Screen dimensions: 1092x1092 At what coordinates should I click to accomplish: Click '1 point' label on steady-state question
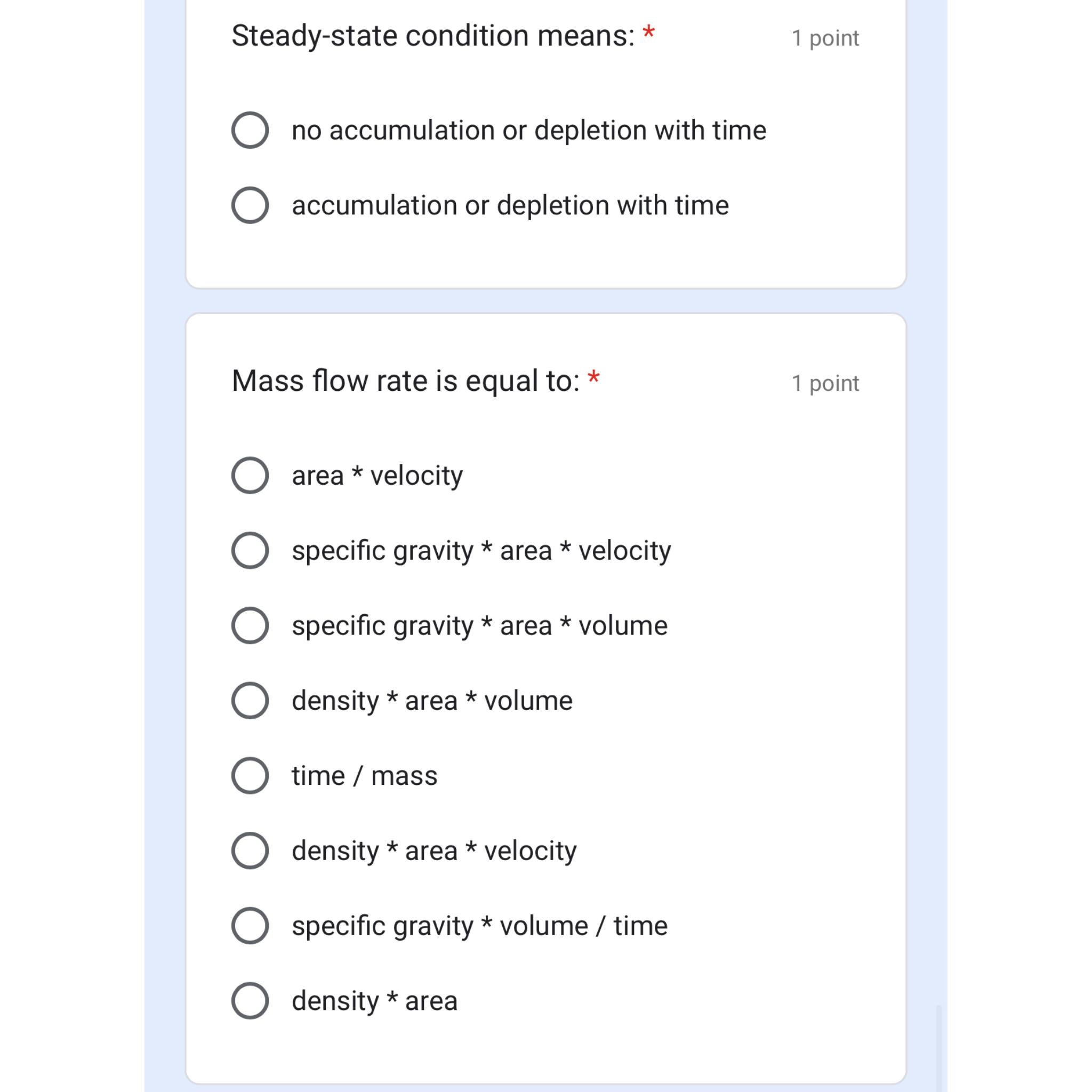tap(826, 38)
